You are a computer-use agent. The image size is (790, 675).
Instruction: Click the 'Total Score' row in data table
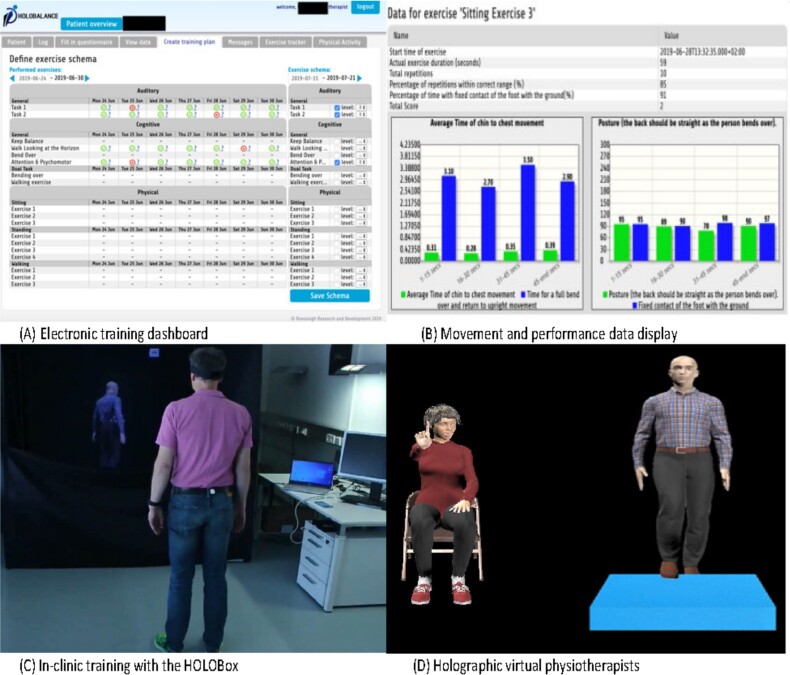tap(587, 106)
